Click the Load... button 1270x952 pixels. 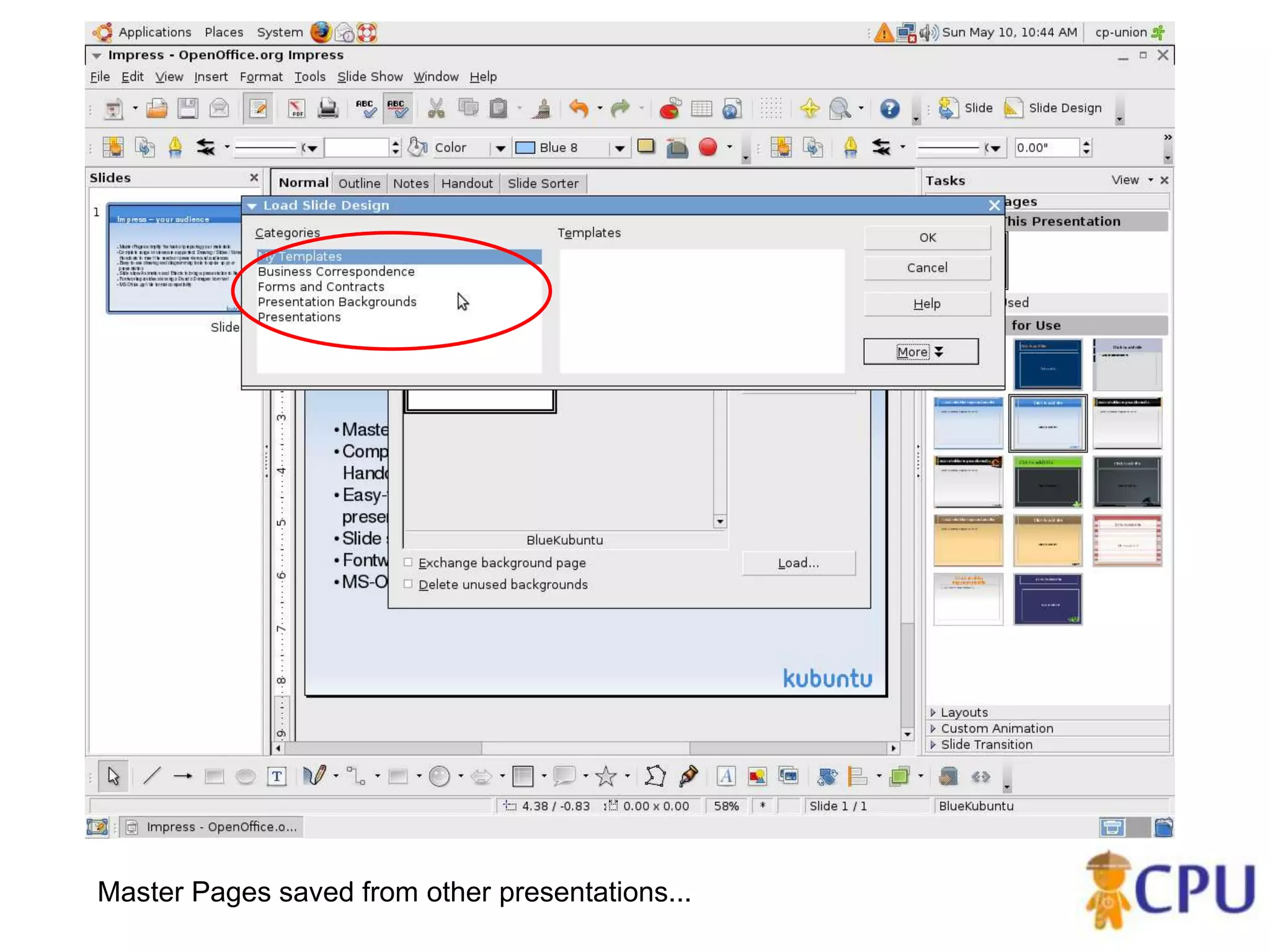799,563
